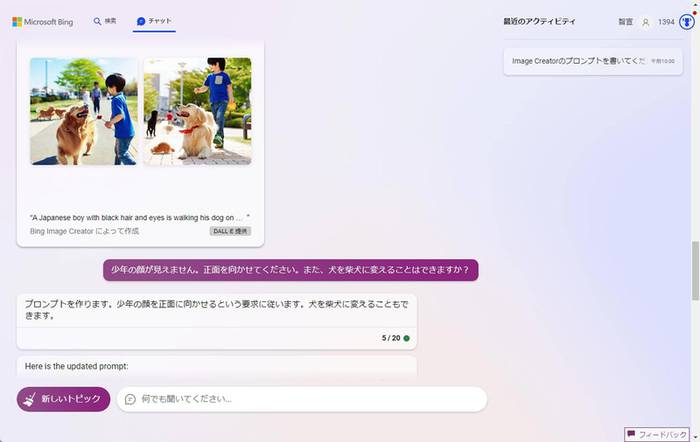Open the right generated image with golden retriever
Screen dimensions: 700x442
click(x=197, y=111)
